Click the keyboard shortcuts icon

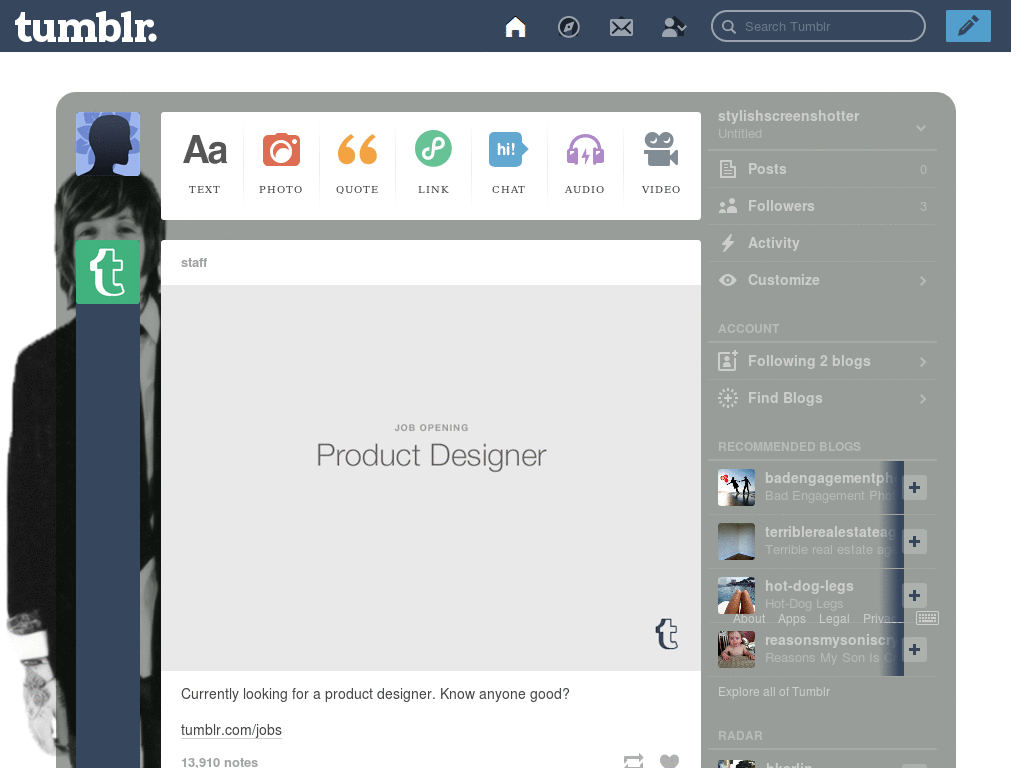(927, 618)
